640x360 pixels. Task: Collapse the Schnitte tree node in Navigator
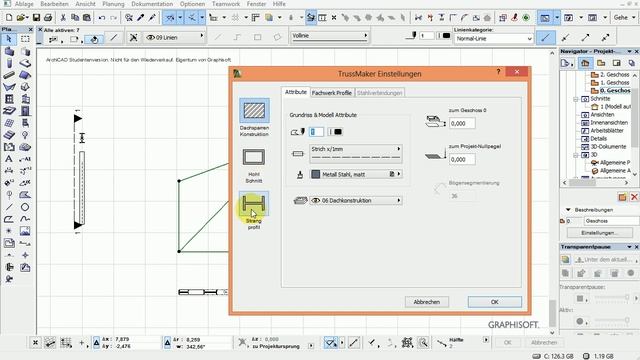click(x=576, y=99)
